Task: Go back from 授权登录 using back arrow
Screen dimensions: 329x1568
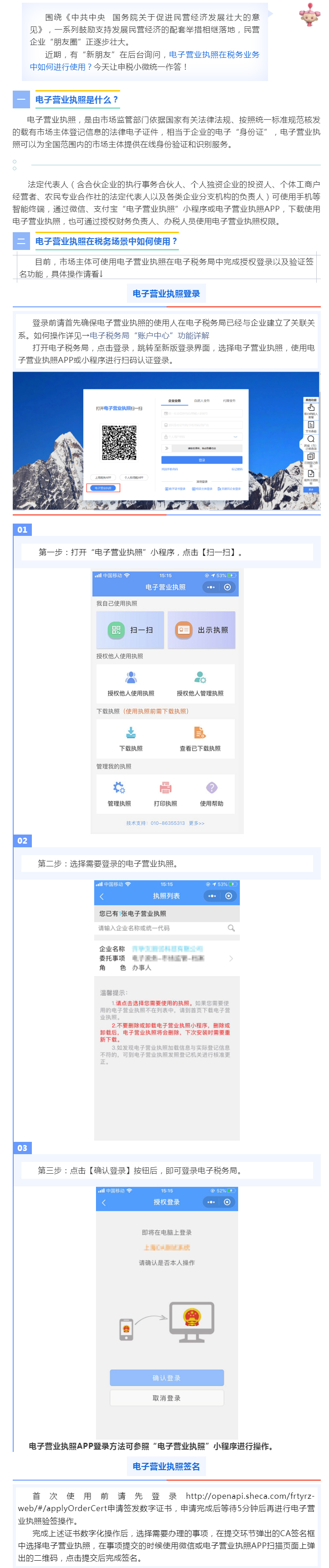Action: pos(103,1202)
